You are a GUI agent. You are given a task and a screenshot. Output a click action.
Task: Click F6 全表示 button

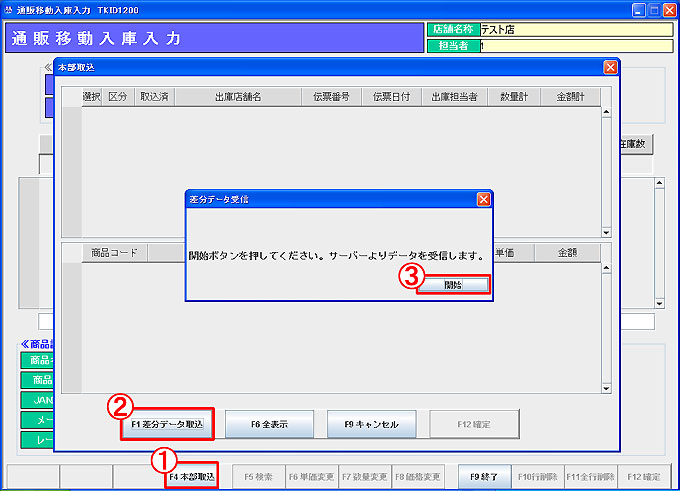click(269, 424)
